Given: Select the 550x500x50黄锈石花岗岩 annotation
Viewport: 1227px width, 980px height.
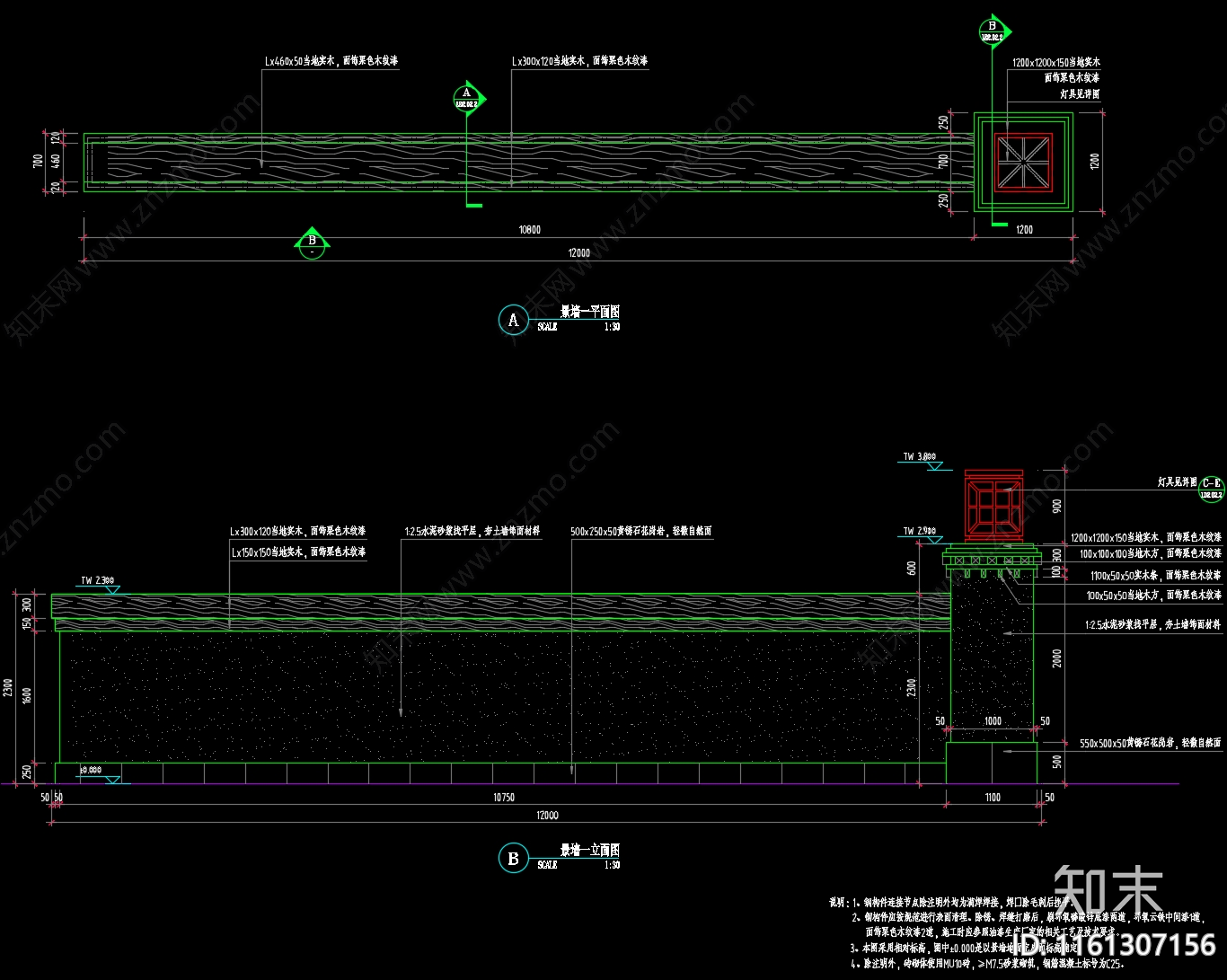Looking at the screenshot, I should (x=1151, y=744).
